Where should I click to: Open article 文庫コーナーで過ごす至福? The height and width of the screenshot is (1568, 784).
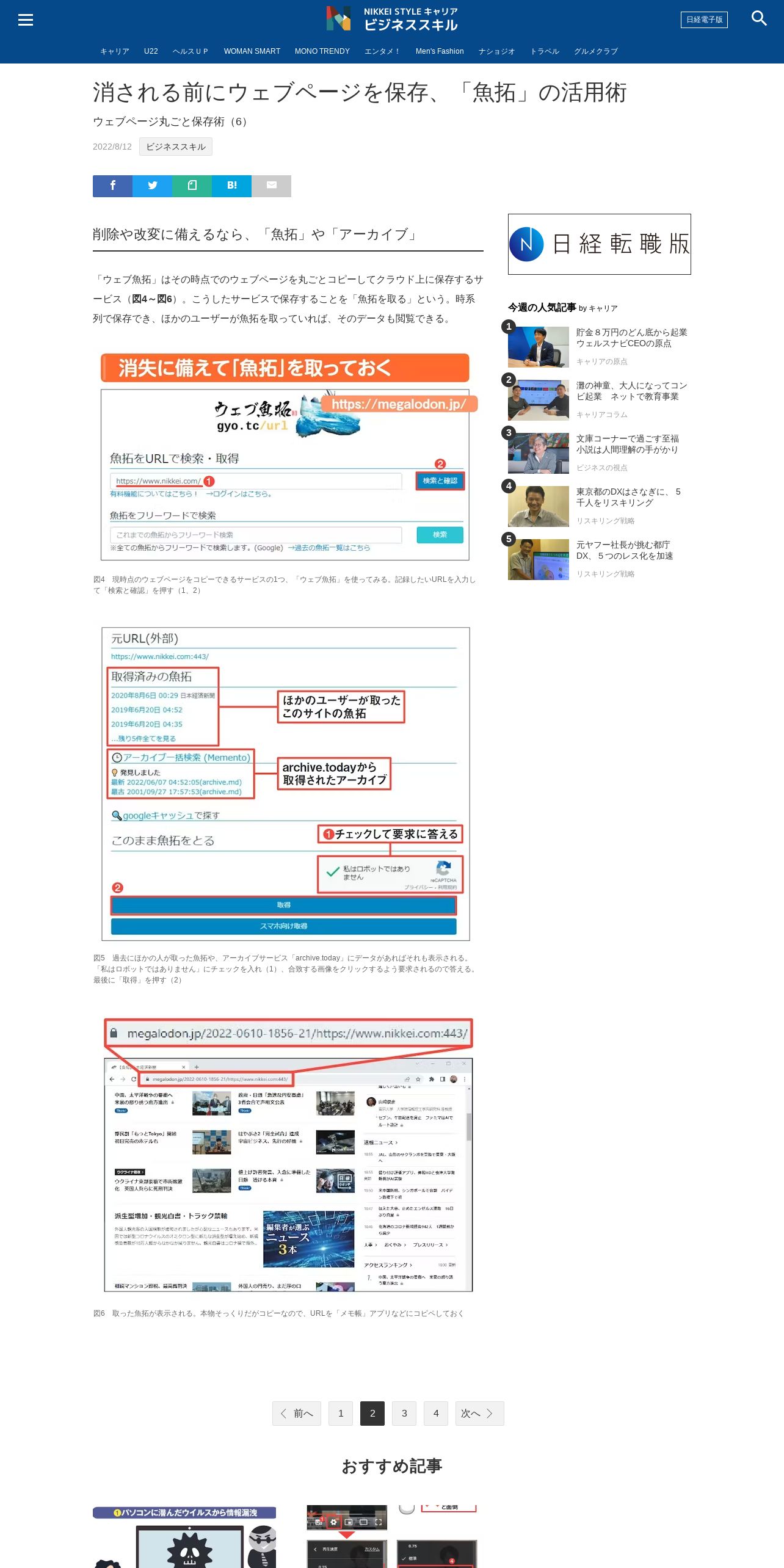click(x=628, y=444)
